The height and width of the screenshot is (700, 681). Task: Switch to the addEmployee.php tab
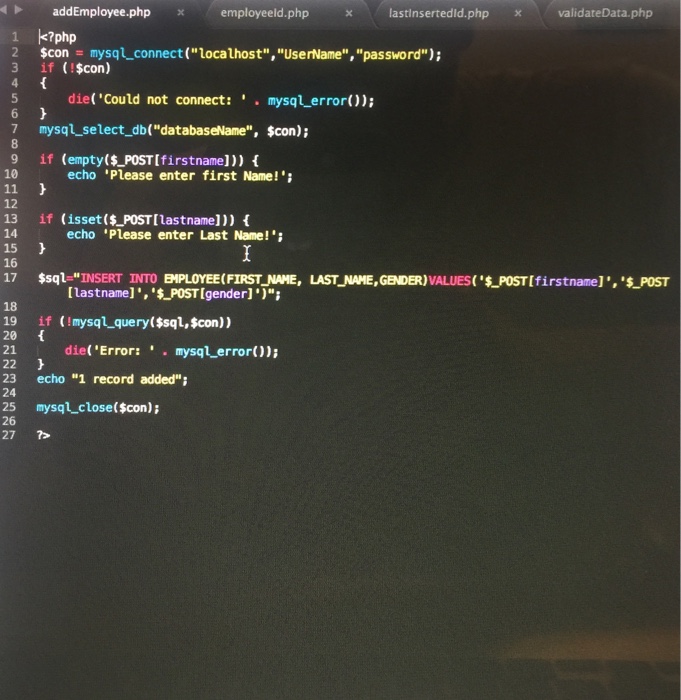[x=101, y=12]
